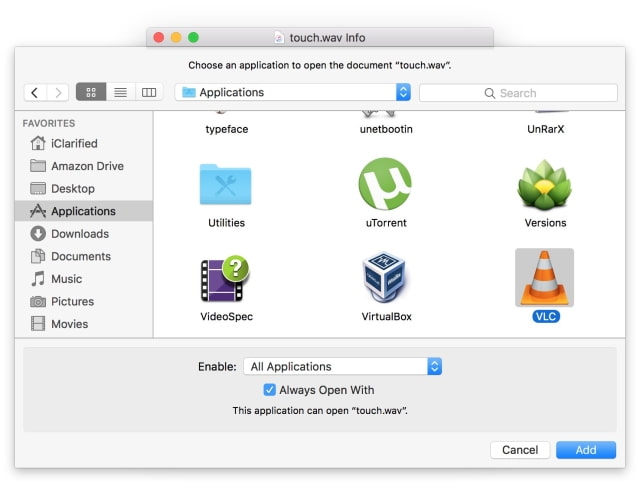The height and width of the screenshot is (486, 640).
Task: Open Downloads in sidebar
Action: pos(84,234)
